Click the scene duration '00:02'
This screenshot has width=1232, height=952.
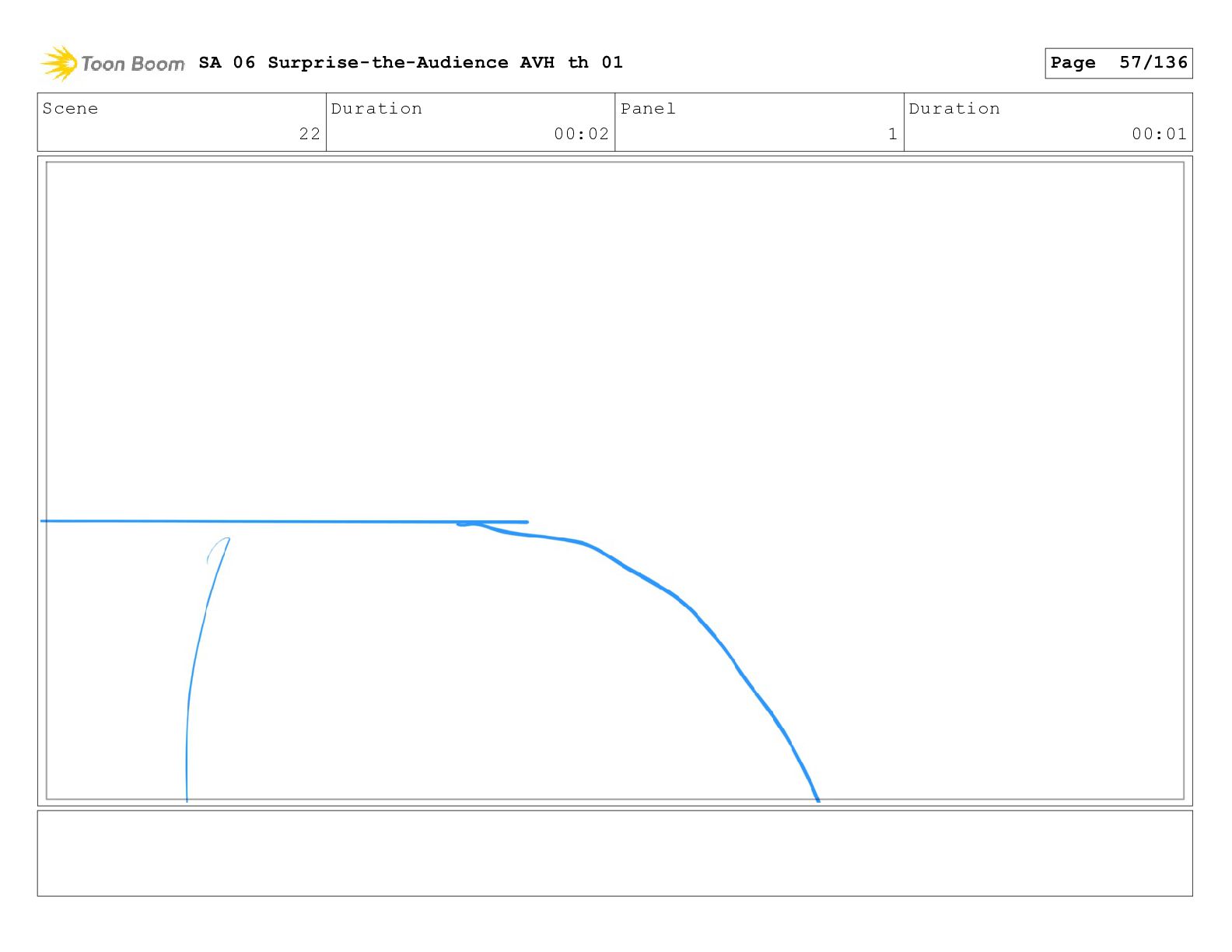pyautogui.click(x=581, y=134)
